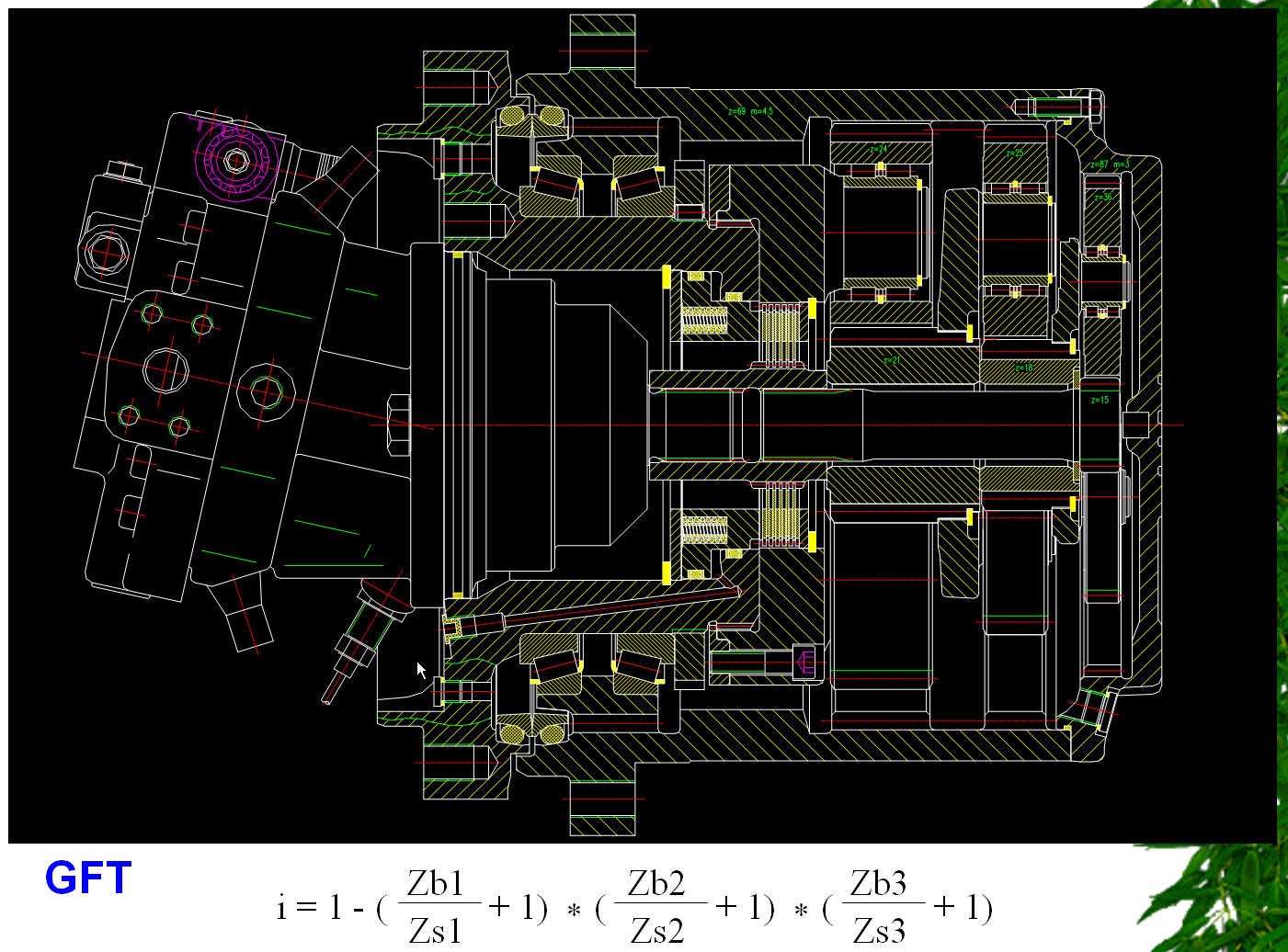Click the "i = 1 -" formula start
The height and width of the screenshot is (952, 1288).
pyautogui.click(x=321, y=908)
